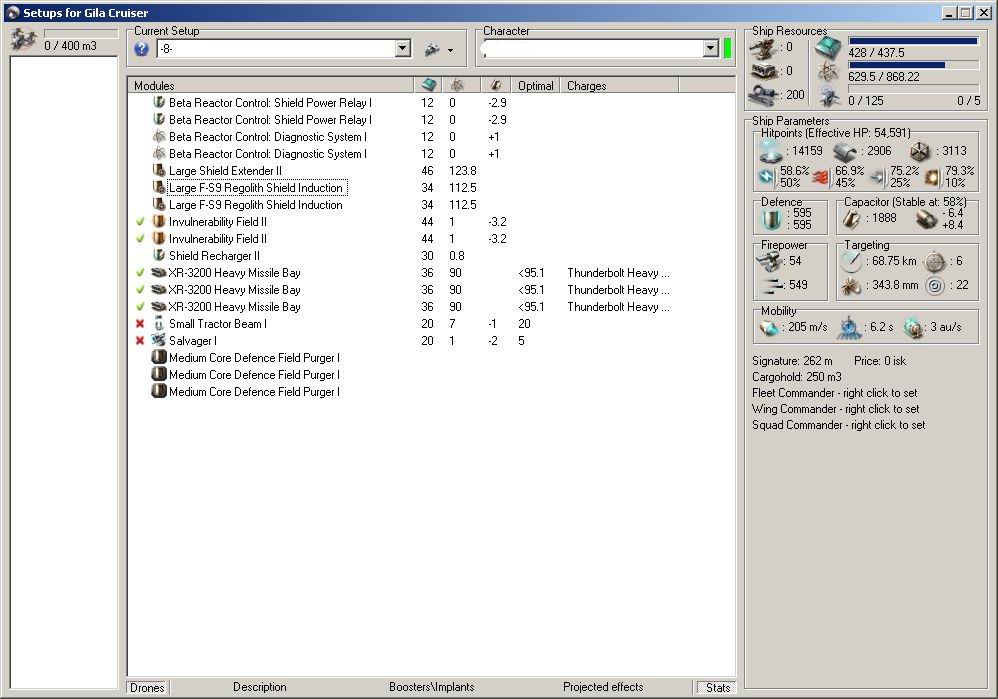Click the Signature: 262 m text
Image resolution: width=998 pixels, height=699 pixels.
(792, 361)
